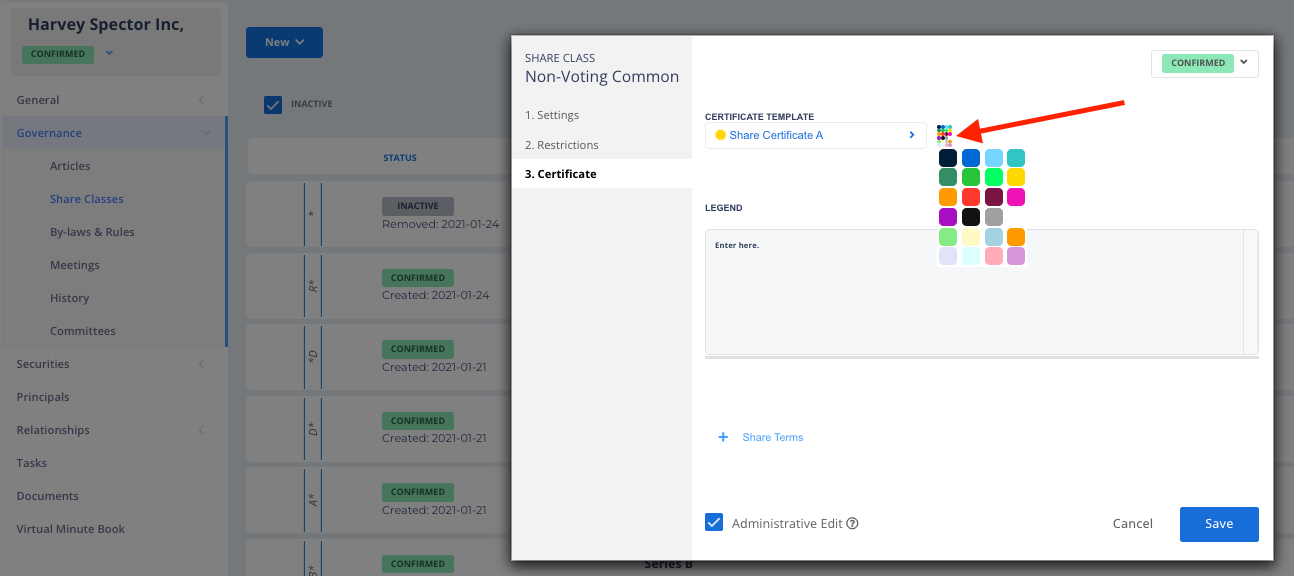1294x576 pixels.
Task: Choose the dark navy color swatch
Action: click(948, 158)
